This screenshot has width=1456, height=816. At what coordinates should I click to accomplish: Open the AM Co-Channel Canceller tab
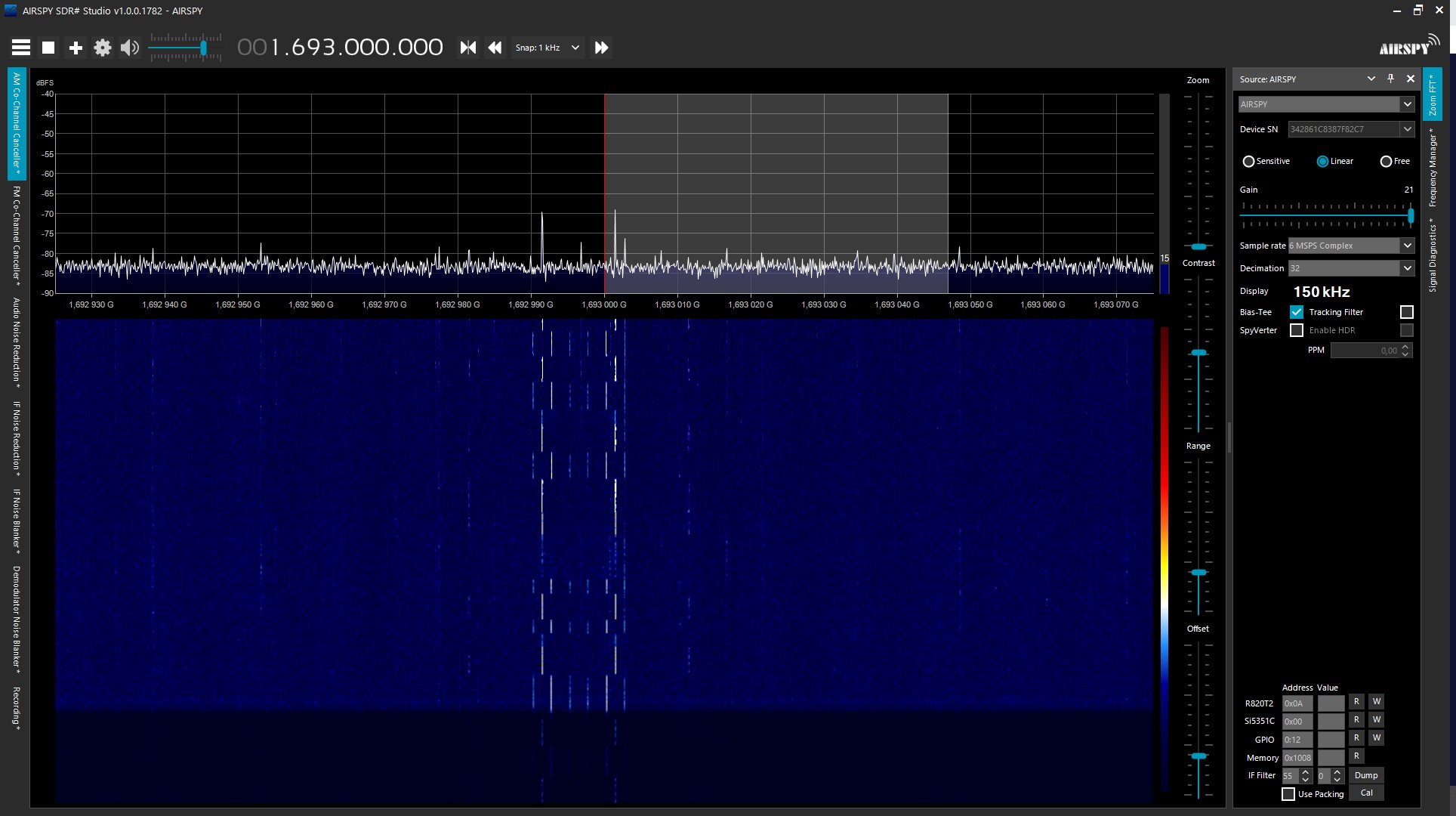click(x=17, y=124)
